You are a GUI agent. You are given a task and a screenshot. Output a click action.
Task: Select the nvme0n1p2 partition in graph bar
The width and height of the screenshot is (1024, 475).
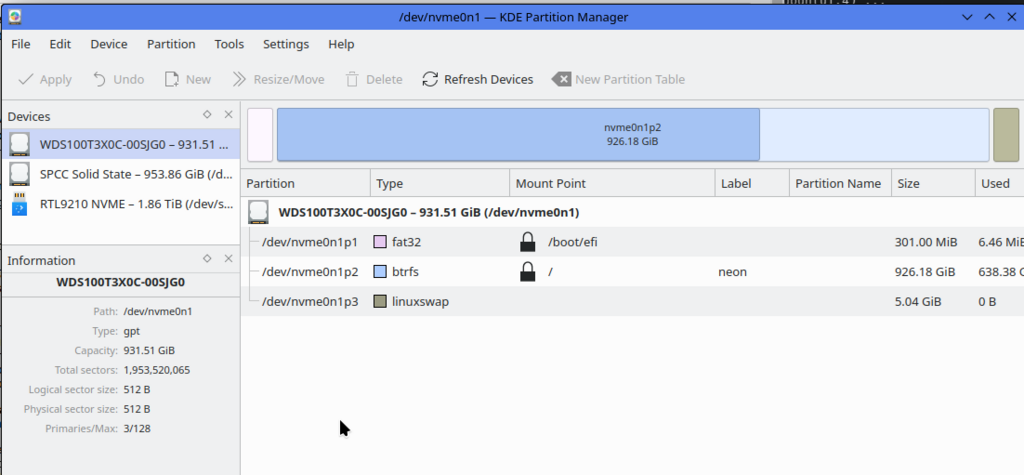(x=632, y=135)
